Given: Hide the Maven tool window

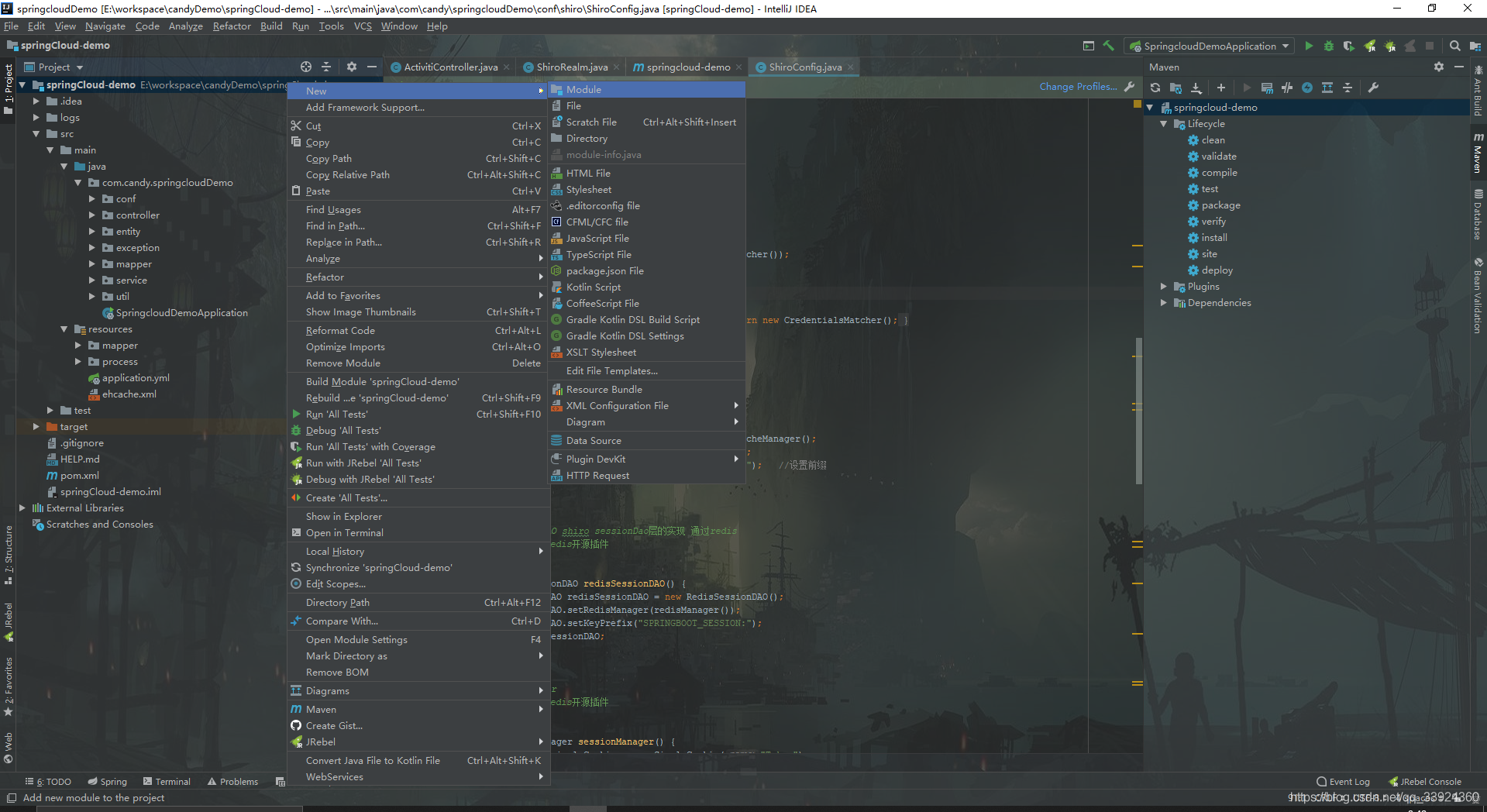Looking at the screenshot, I should pos(1459,67).
